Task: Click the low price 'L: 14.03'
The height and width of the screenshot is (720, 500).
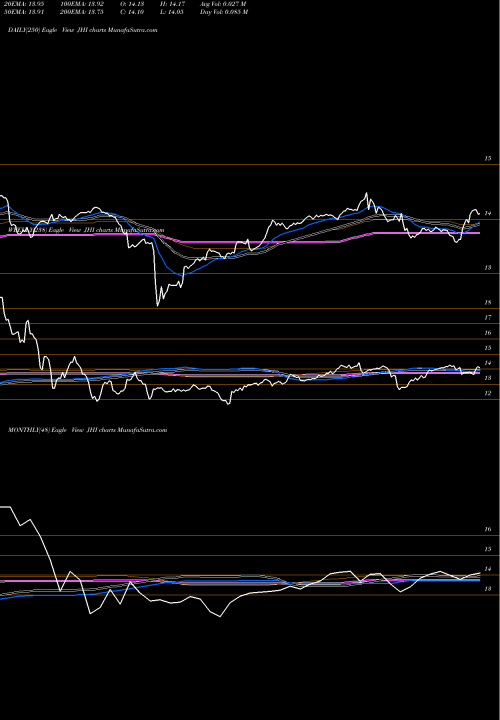Action: (172, 12)
